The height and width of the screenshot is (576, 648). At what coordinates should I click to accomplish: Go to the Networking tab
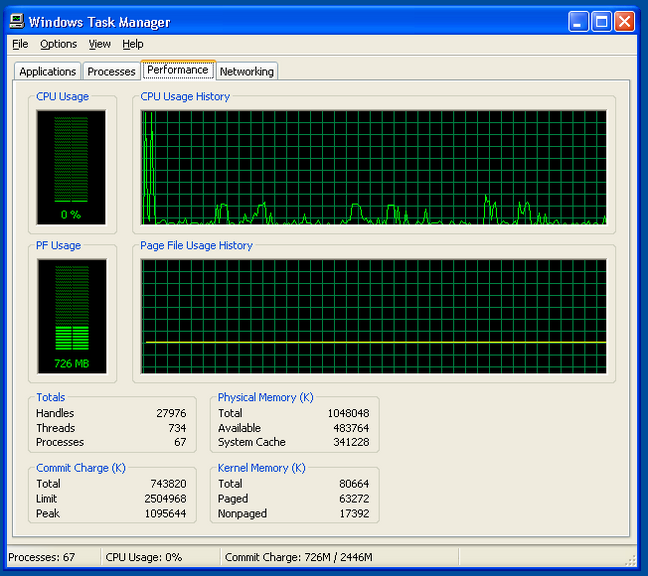pos(246,71)
